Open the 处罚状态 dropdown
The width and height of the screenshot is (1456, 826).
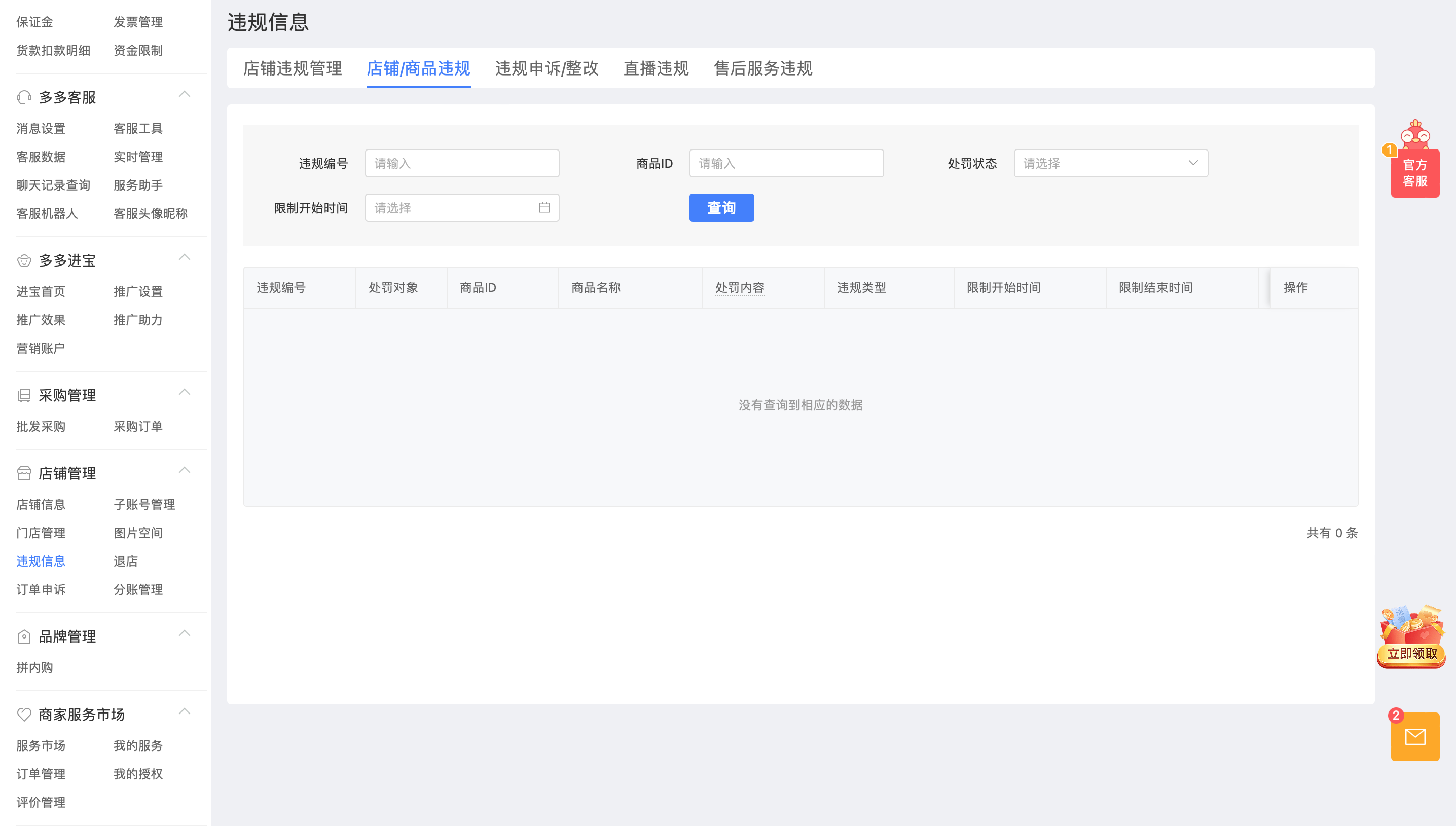click(1110, 163)
